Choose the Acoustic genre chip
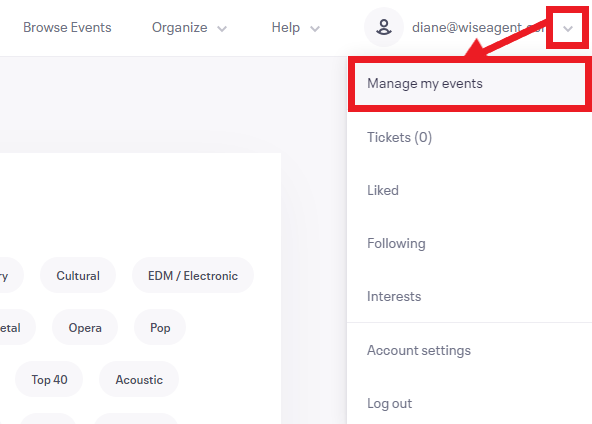The width and height of the screenshot is (592, 424). 139,379
